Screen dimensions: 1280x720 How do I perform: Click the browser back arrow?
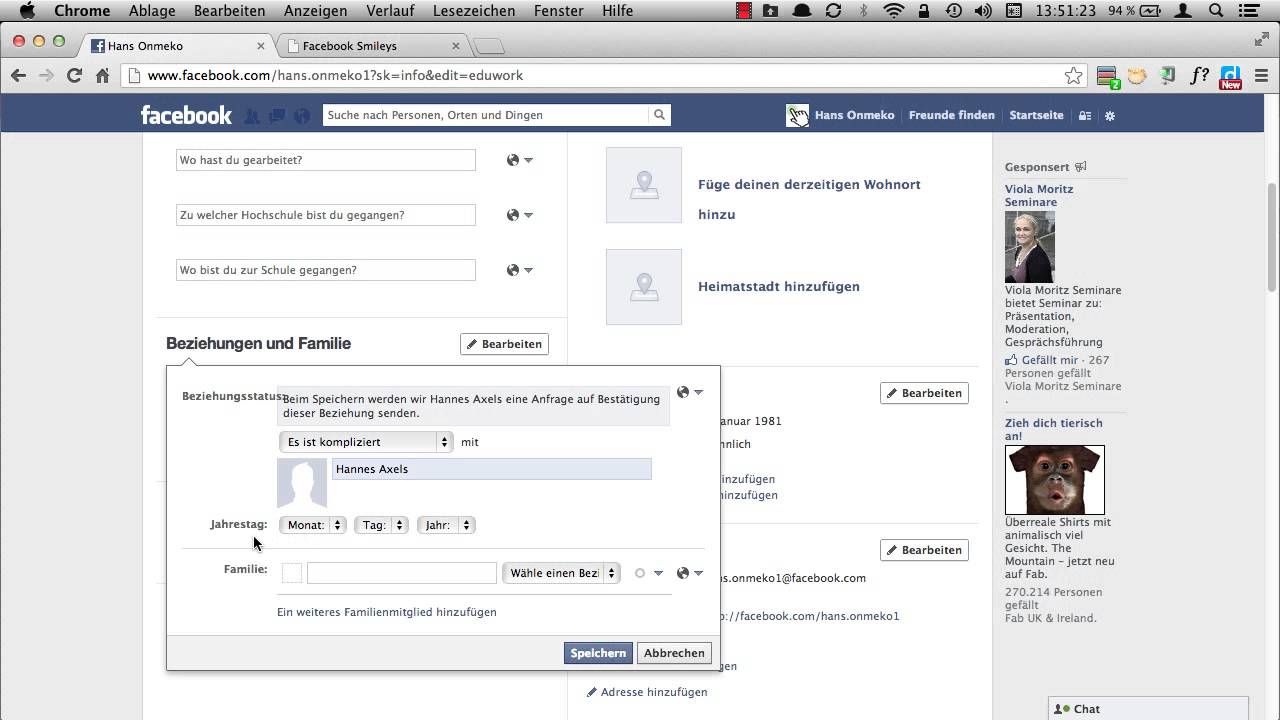18,75
